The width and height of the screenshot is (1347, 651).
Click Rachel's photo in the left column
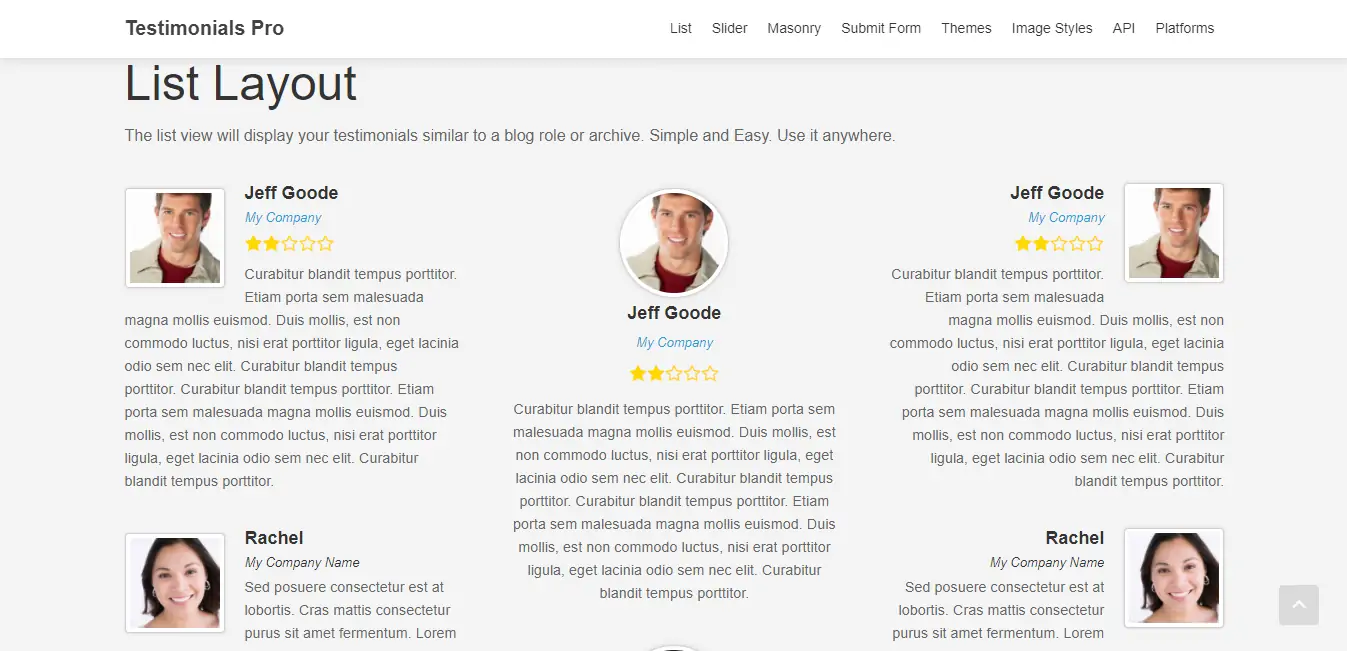tap(175, 583)
